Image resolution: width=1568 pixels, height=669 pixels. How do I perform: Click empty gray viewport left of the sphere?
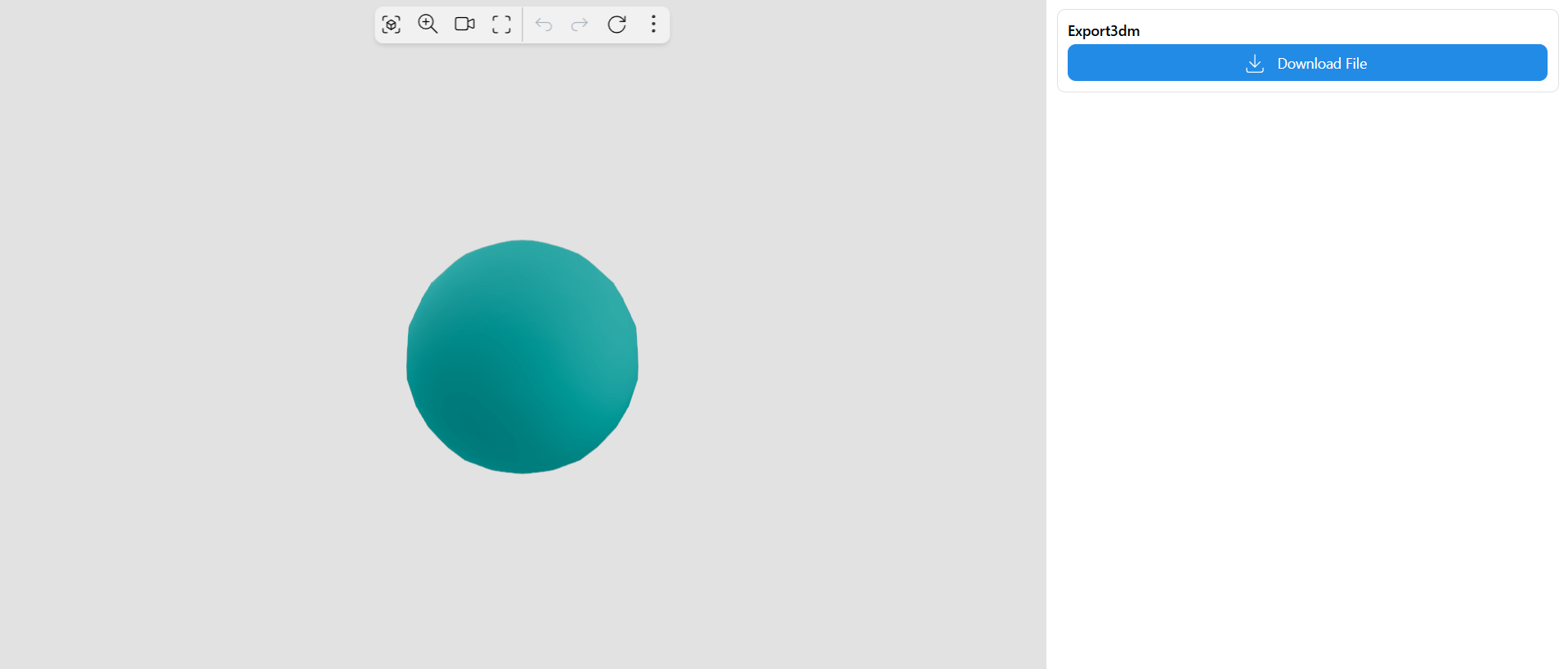click(x=204, y=357)
